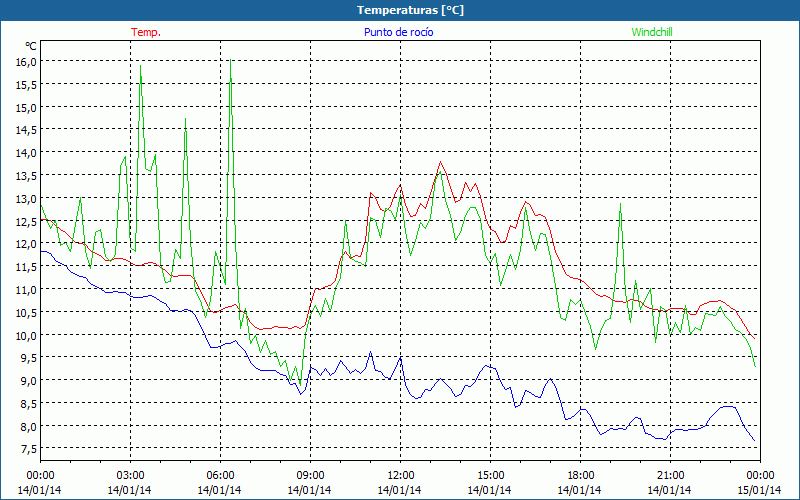Click the 13,5 y-axis value

27,176
